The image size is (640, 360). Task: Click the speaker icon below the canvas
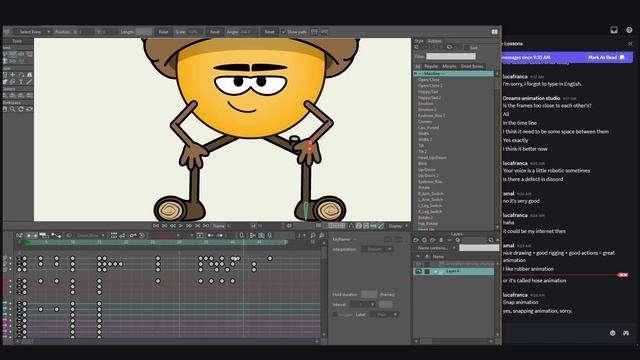tap(289, 226)
